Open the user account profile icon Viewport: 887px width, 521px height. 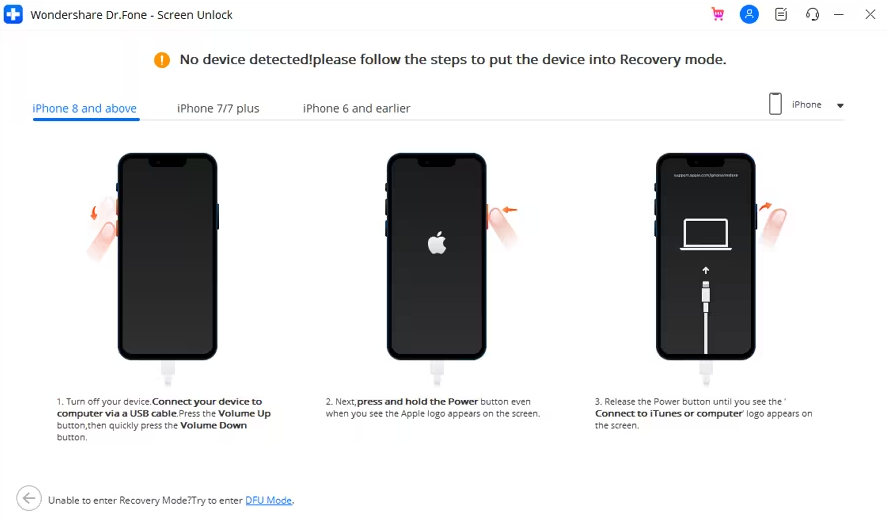(749, 14)
